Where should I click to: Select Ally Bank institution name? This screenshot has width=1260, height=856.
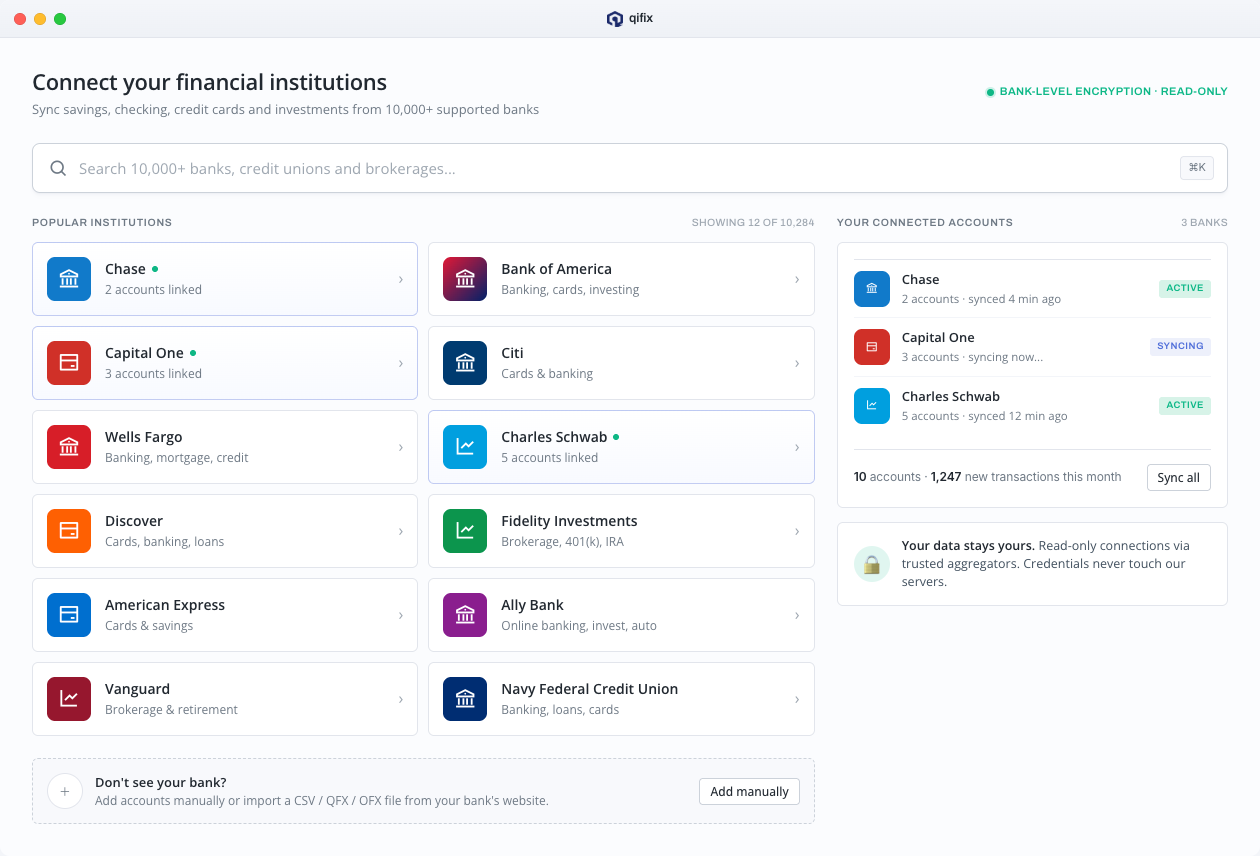[532, 605]
